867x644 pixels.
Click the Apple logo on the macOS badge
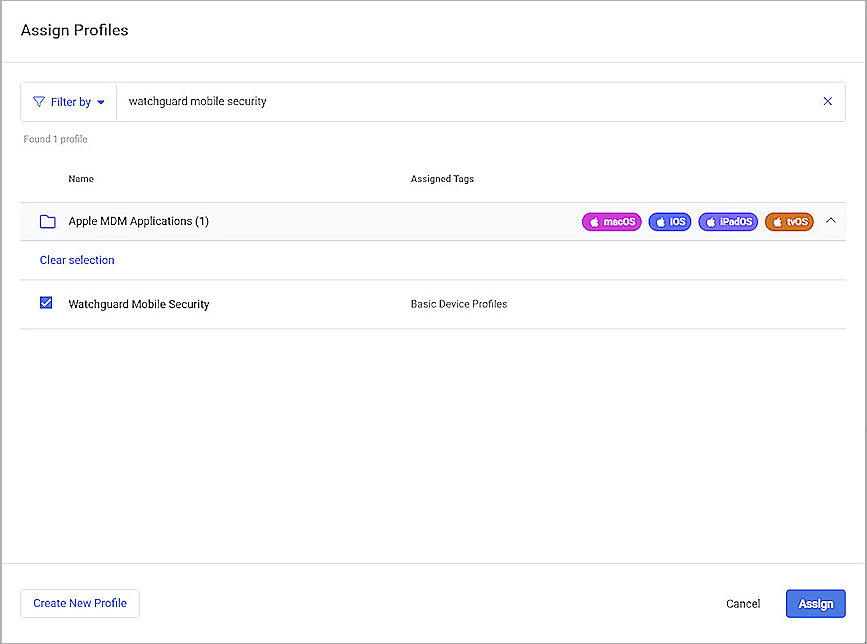tap(592, 221)
